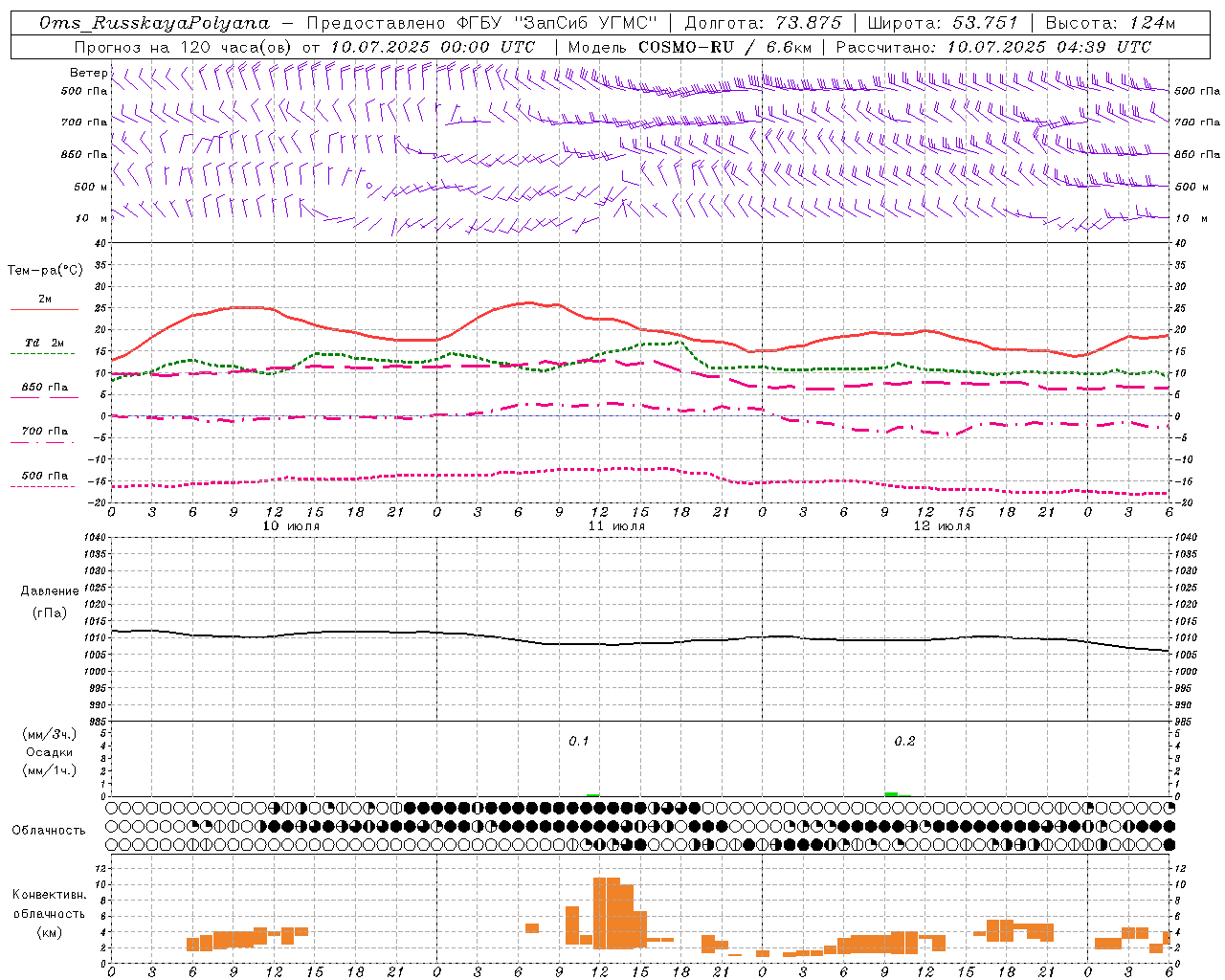1225x980 pixels.
Task: Click the precipitation amount 0.1
Action: [x=579, y=742]
